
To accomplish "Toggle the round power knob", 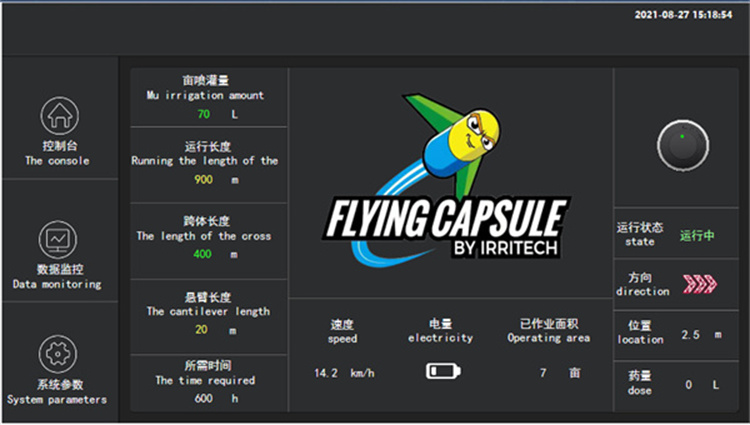I will (681, 143).
